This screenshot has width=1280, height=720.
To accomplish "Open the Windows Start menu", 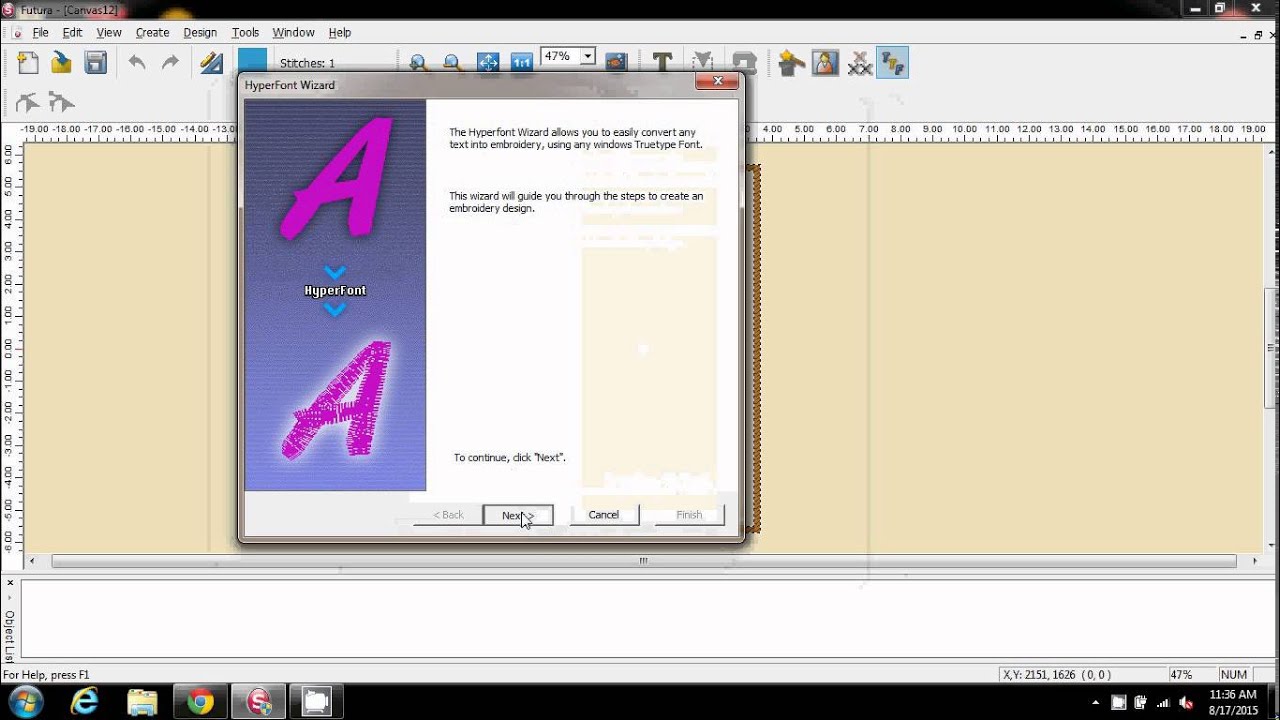I will tap(24, 702).
